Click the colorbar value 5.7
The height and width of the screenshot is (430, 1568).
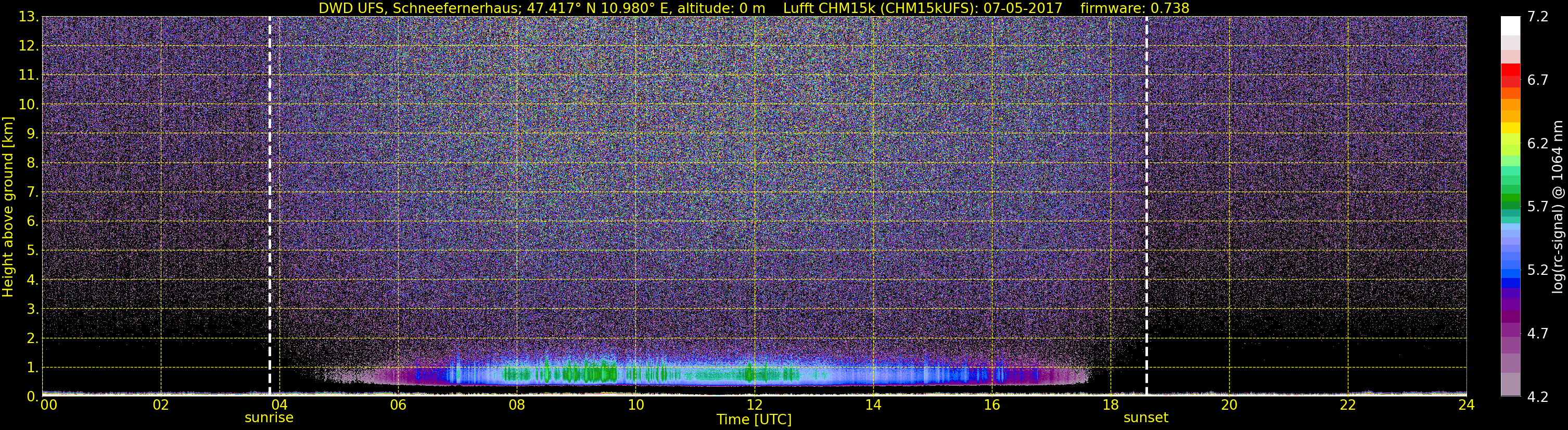point(1538,207)
